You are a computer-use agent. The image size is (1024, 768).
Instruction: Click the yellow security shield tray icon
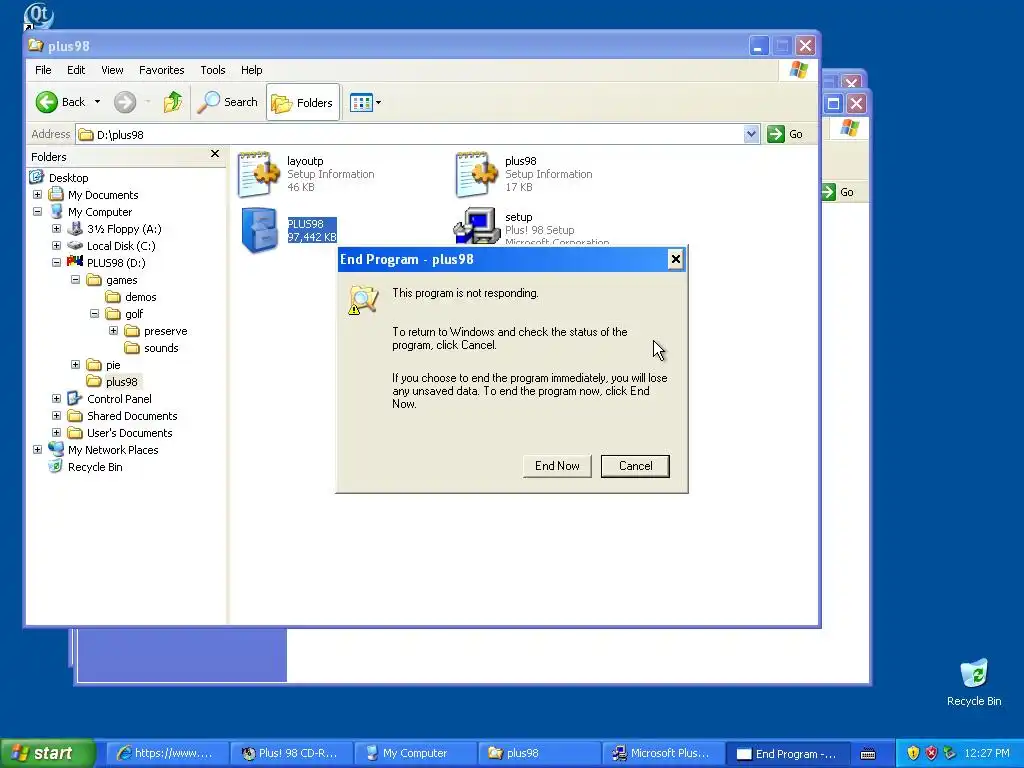[x=913, y=753]
